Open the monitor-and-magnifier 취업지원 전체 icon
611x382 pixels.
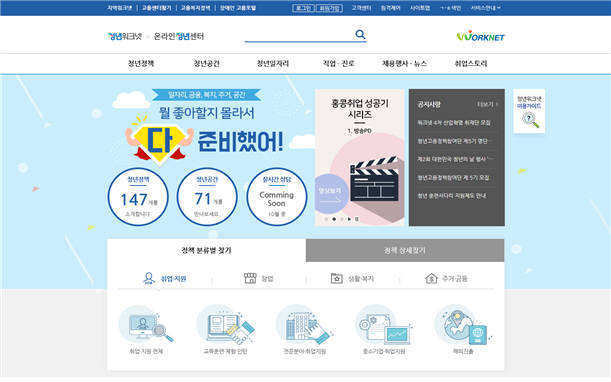point(146,324)
